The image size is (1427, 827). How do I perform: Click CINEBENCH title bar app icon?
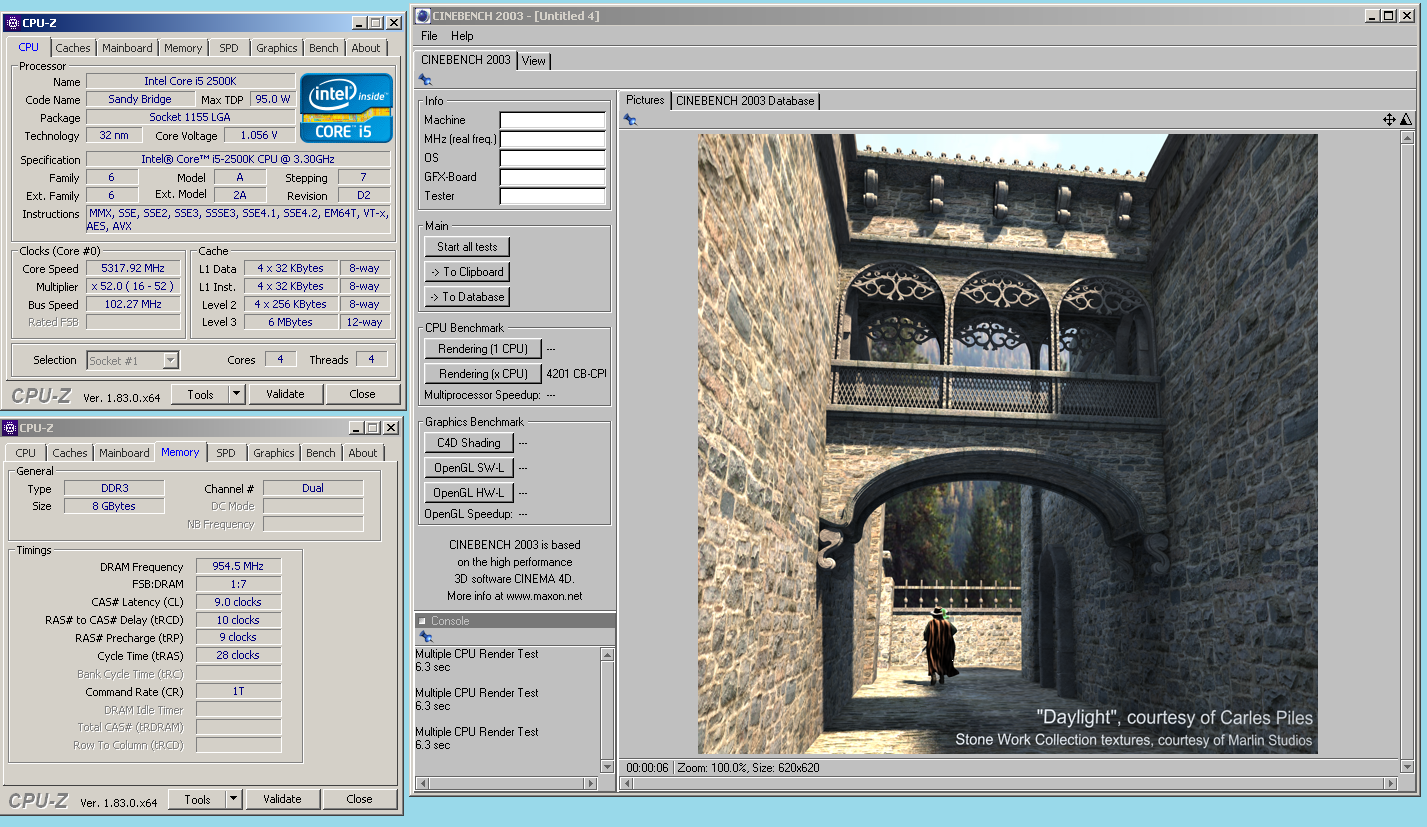coord(423,15)
